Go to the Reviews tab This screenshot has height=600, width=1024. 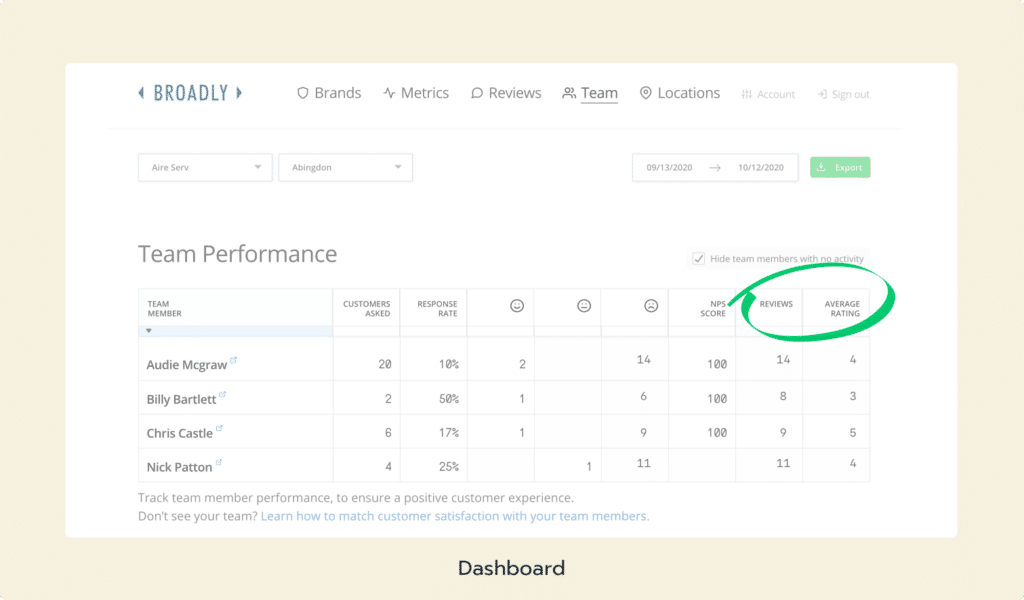(506, 93)
